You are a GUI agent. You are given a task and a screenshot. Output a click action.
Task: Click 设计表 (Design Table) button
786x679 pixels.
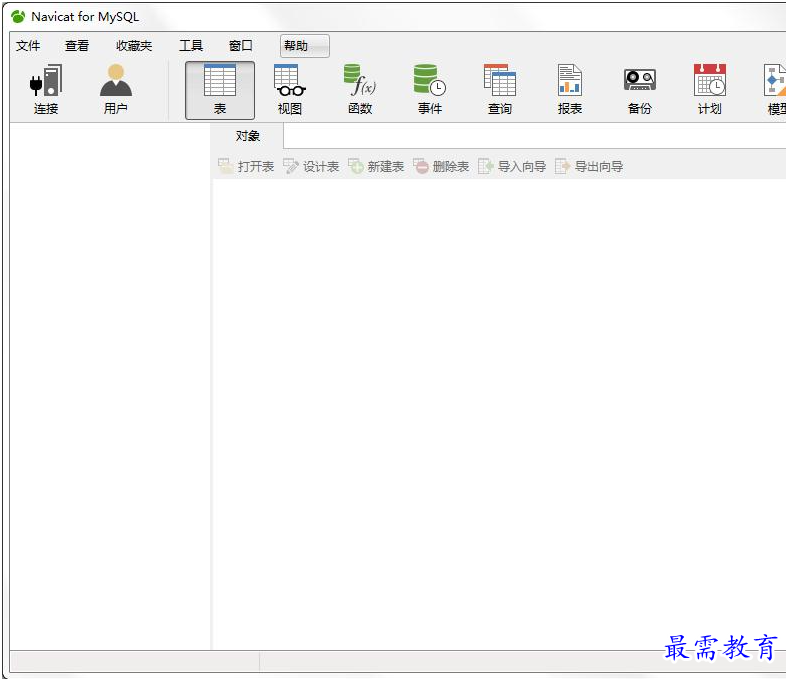311,166
